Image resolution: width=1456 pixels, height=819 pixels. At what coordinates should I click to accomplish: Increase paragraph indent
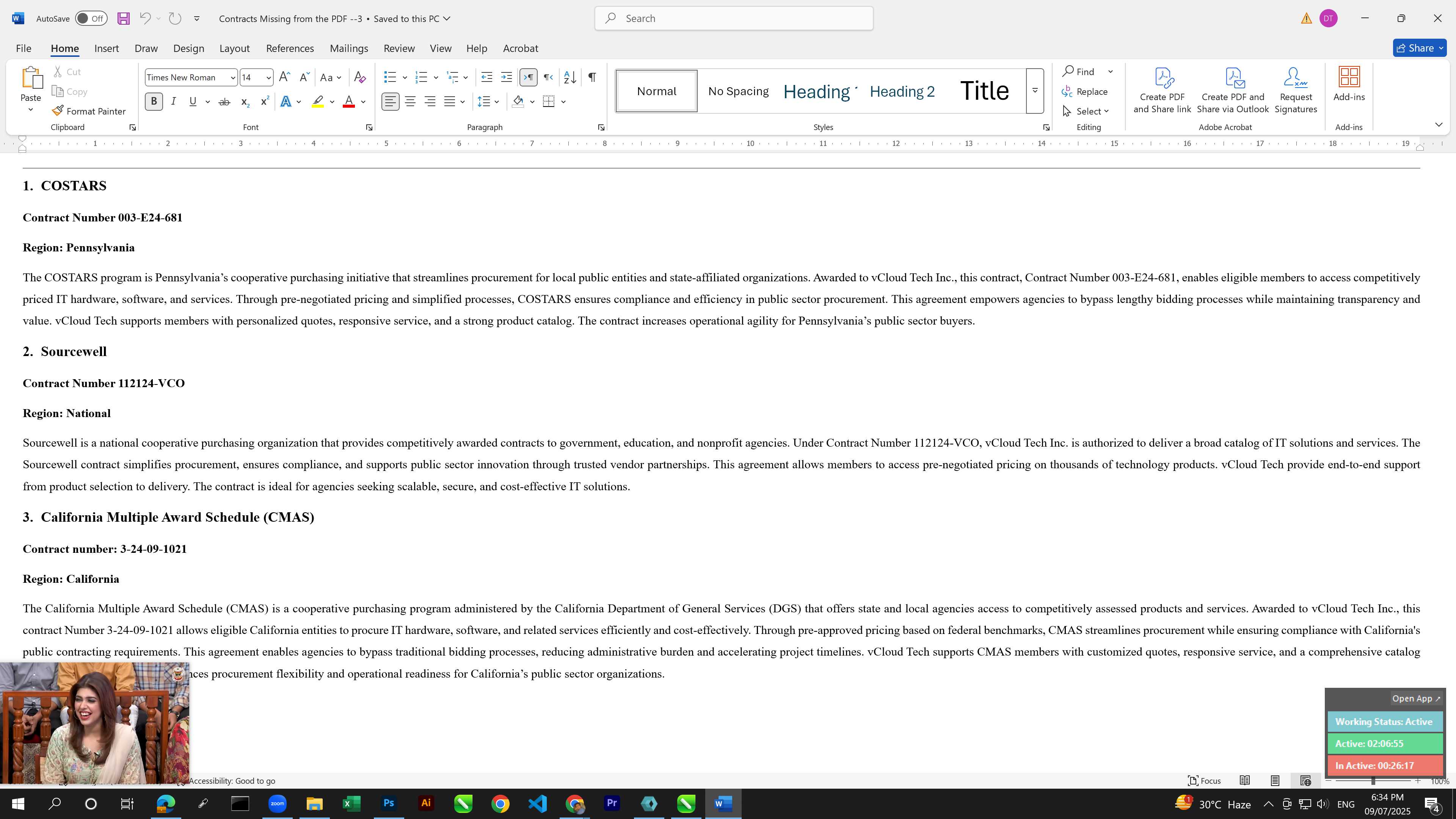tap(507, 77)
